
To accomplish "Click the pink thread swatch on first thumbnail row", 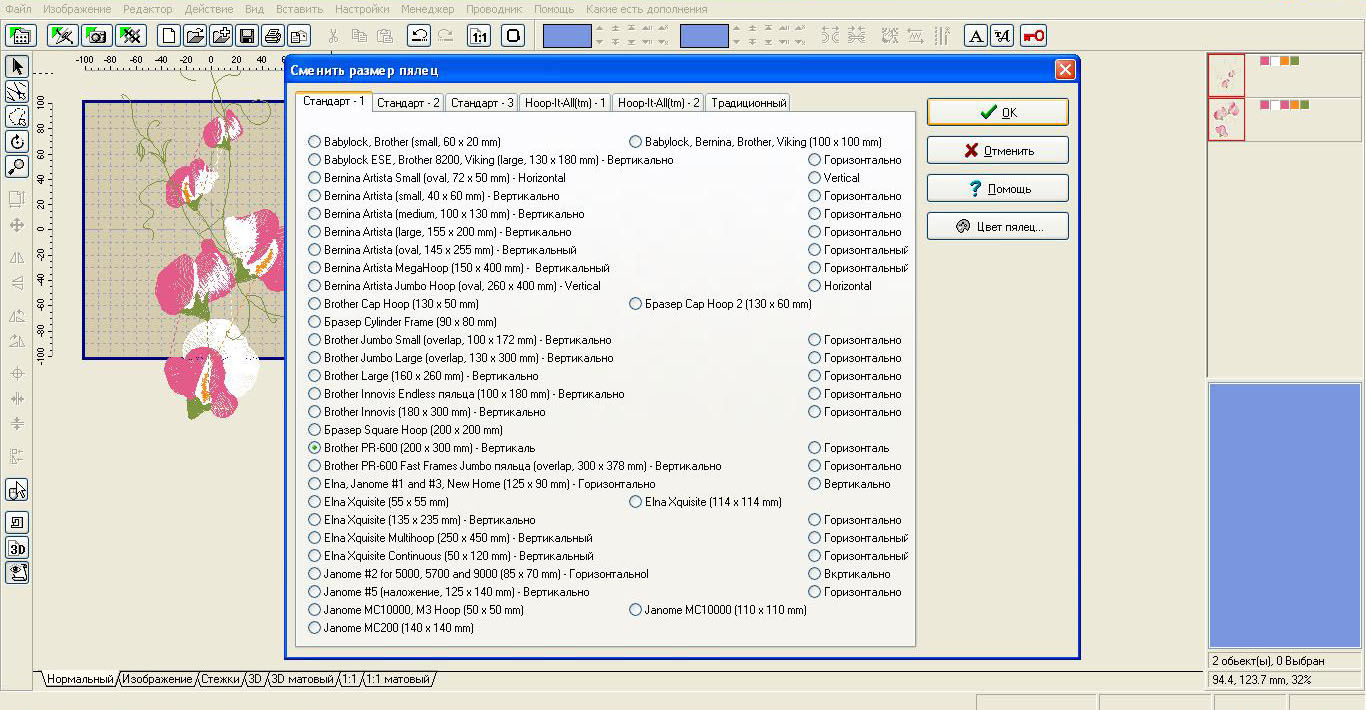I will click(1265, 61).
